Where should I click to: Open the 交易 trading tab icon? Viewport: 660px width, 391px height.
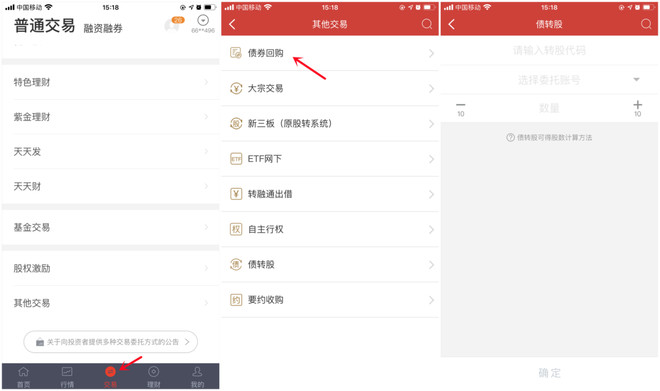click(x=110, y=372)
